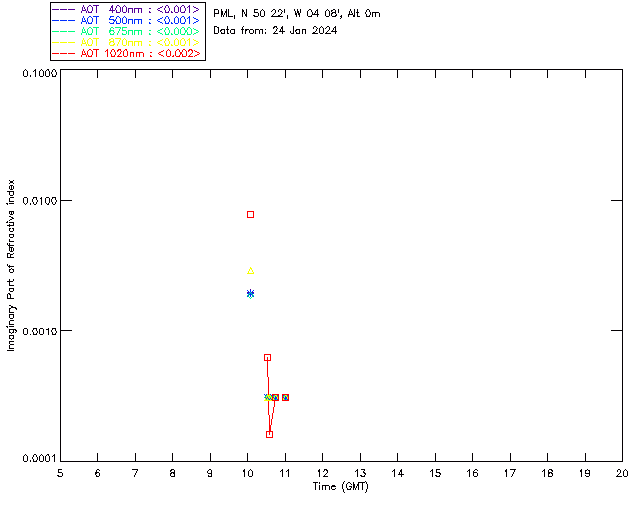
Task: Click the 0.1000 y-axis tick label
Action: pyautogui.click(x=40, y=73)
